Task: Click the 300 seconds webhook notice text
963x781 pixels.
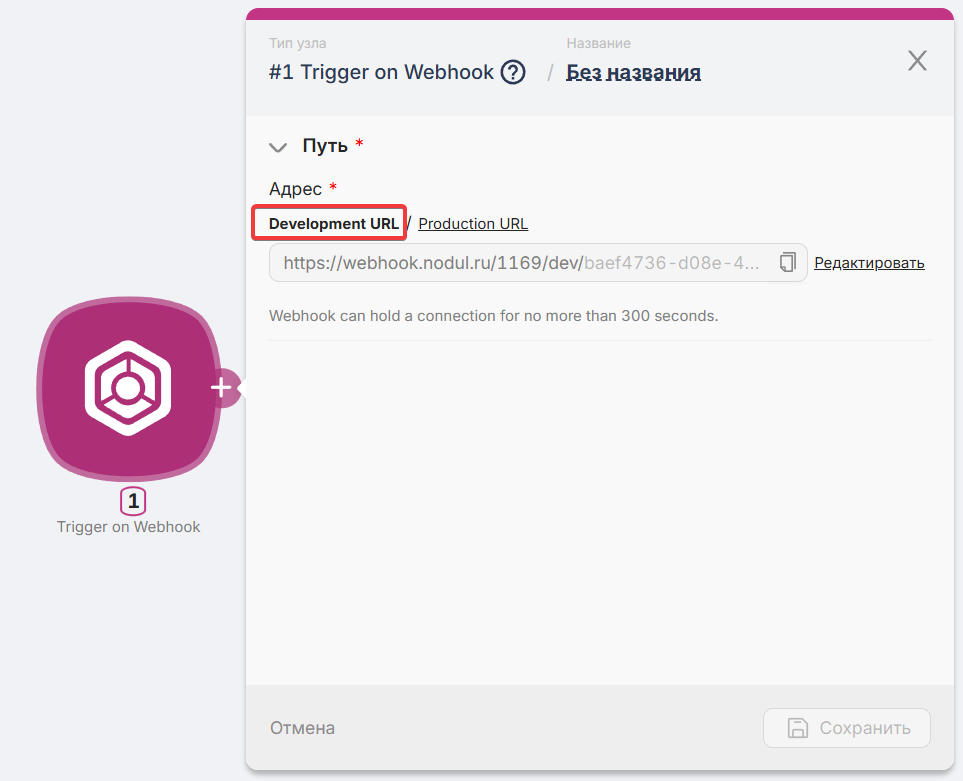Action: pyautogui.click(x=493, y=316)
